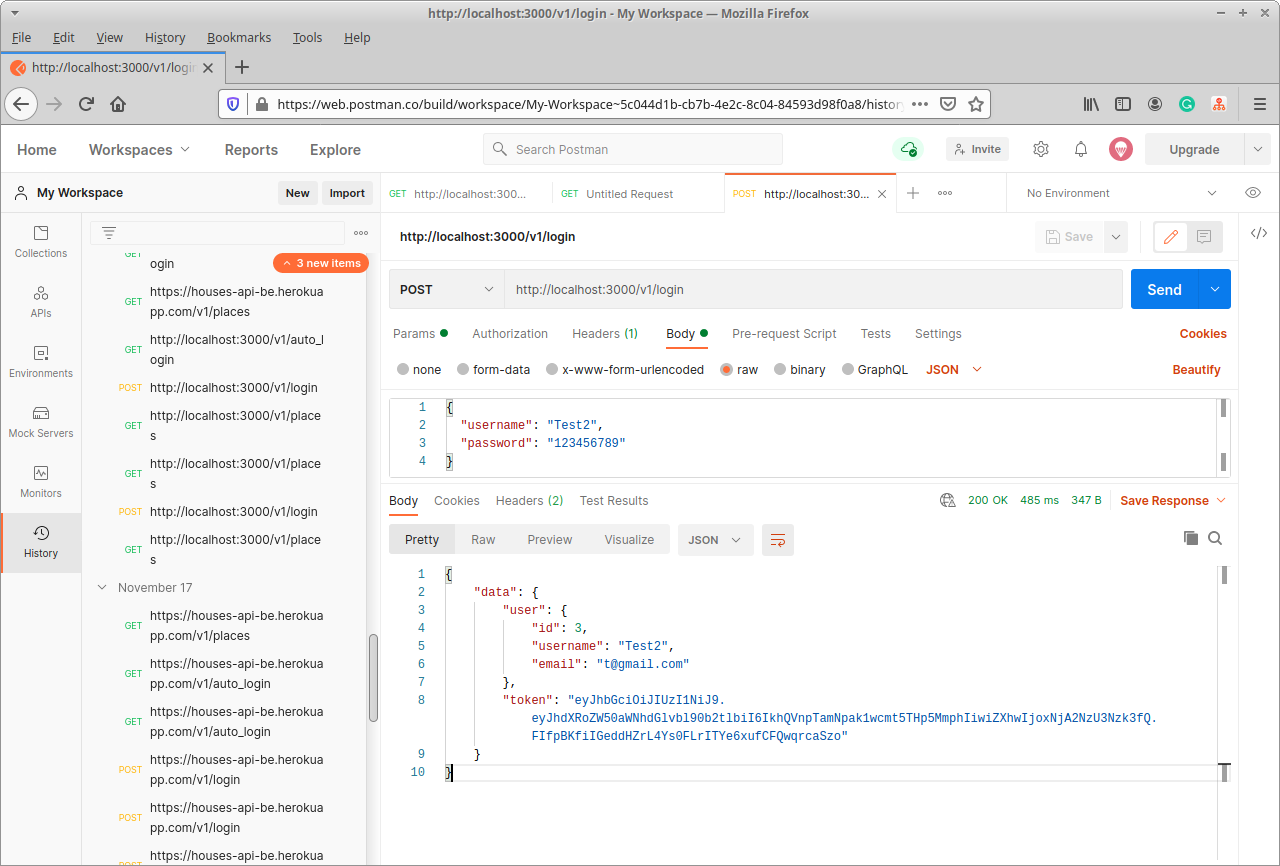Open Firefox hamburger menu
The width and height of the screenshot is (1280, 866).
point(1260,104)
